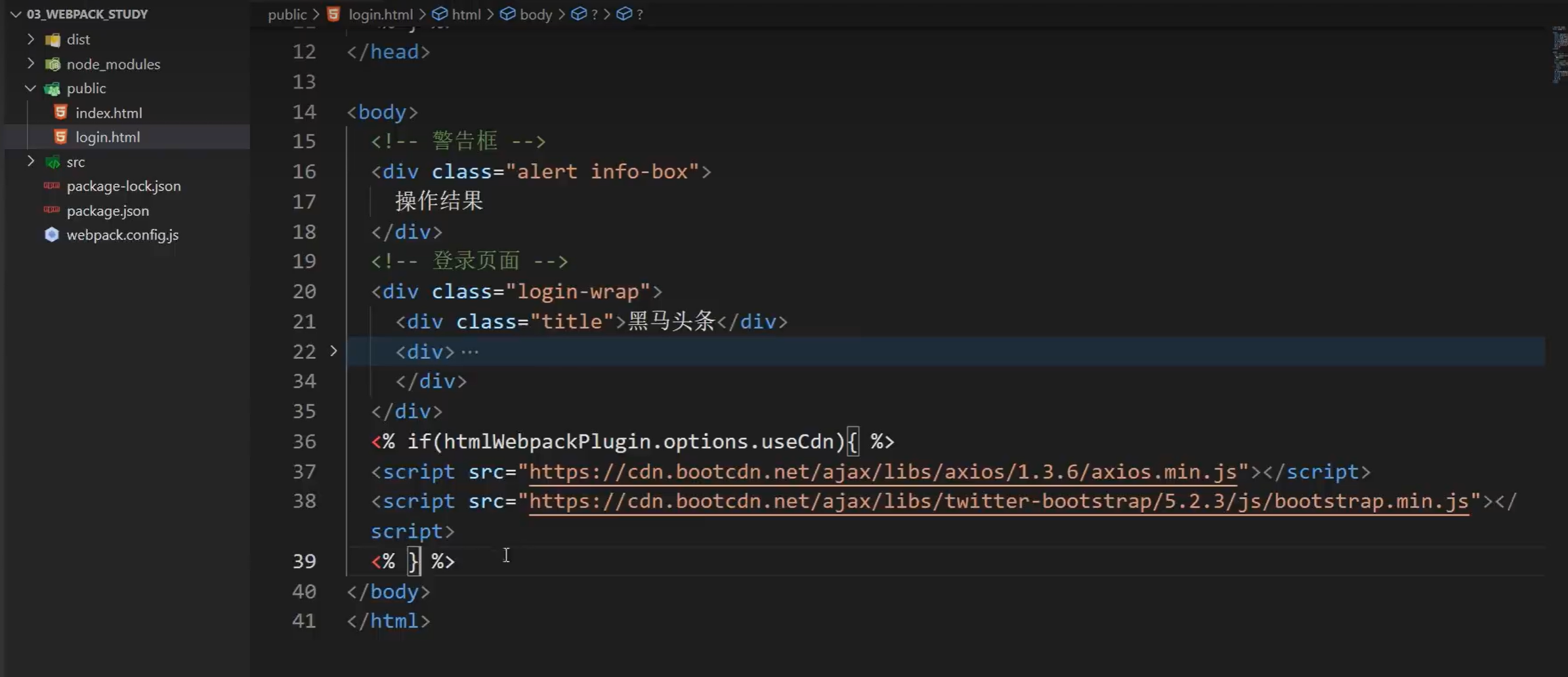
Task: Open package-lock.json from the explorer
Action: point(123,186)
